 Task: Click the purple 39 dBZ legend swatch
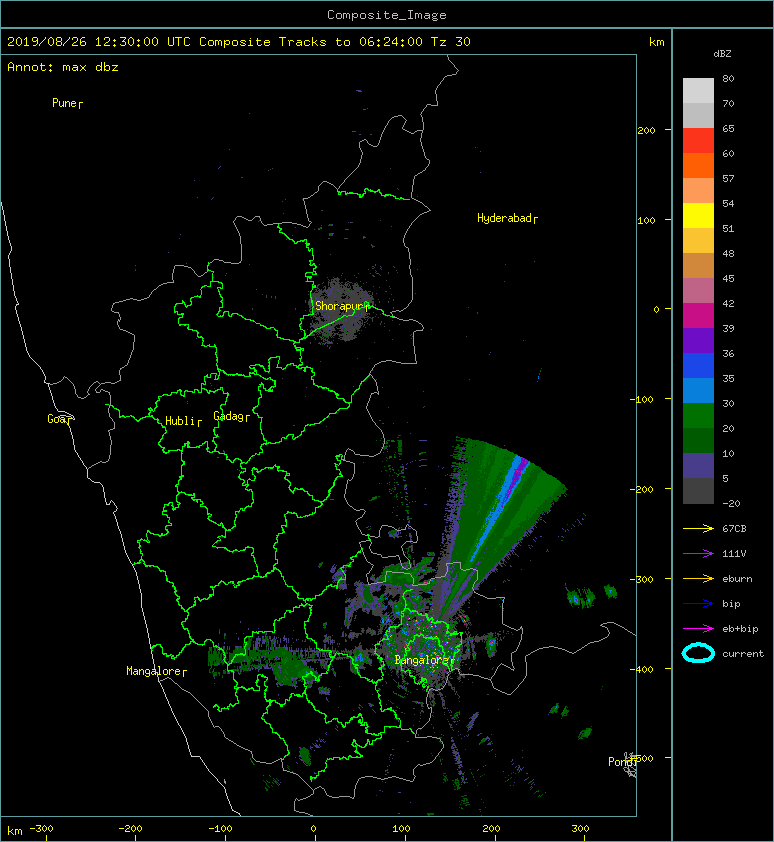(x=698, y=340)
